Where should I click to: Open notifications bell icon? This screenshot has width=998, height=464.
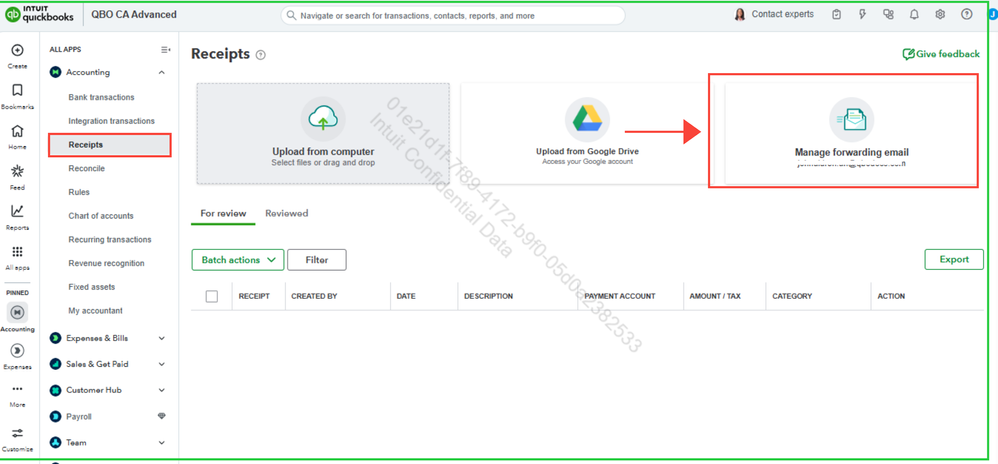click(x=915, y=15)
